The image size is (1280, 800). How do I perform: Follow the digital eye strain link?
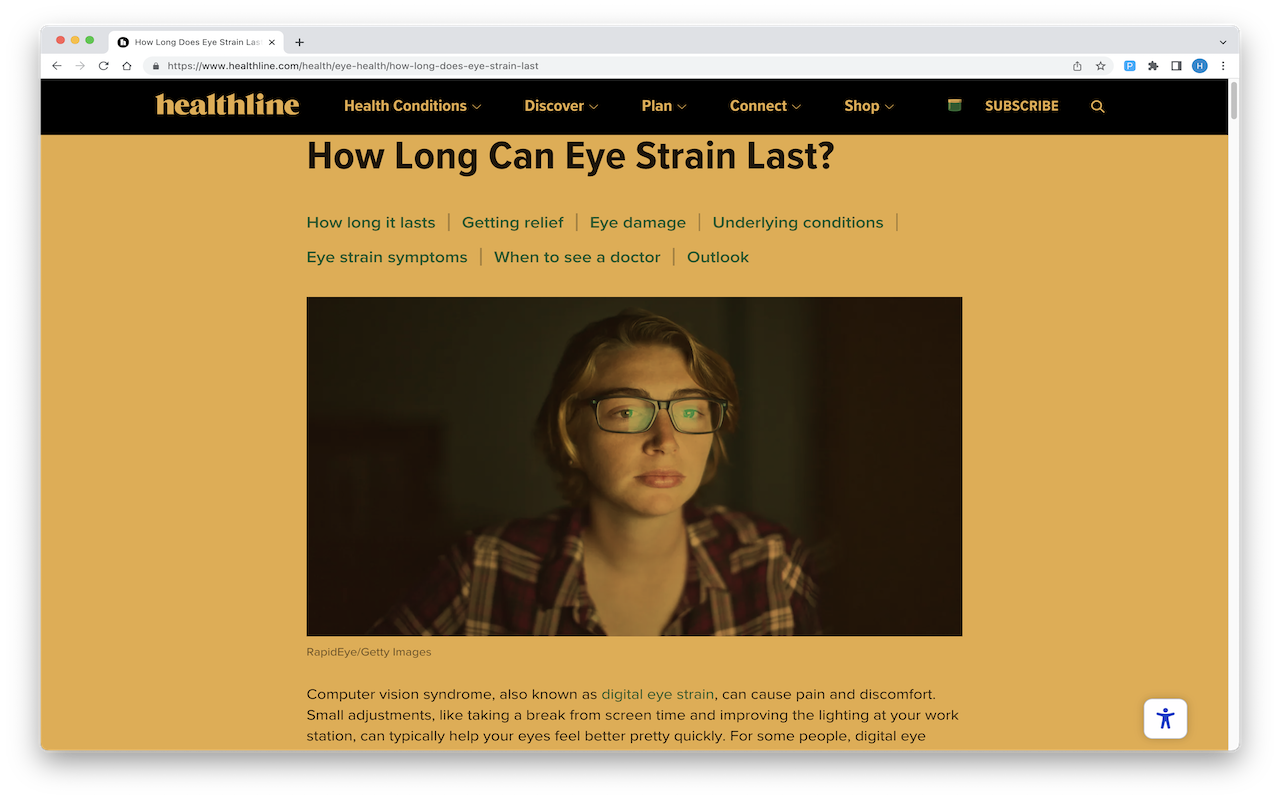tap(658, 694)
